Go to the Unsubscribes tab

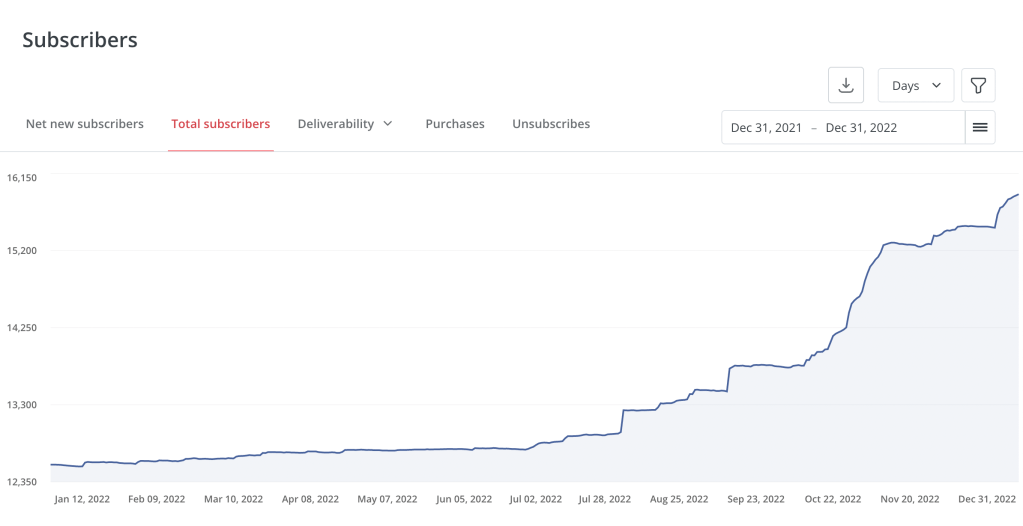(x=551, y=124)
